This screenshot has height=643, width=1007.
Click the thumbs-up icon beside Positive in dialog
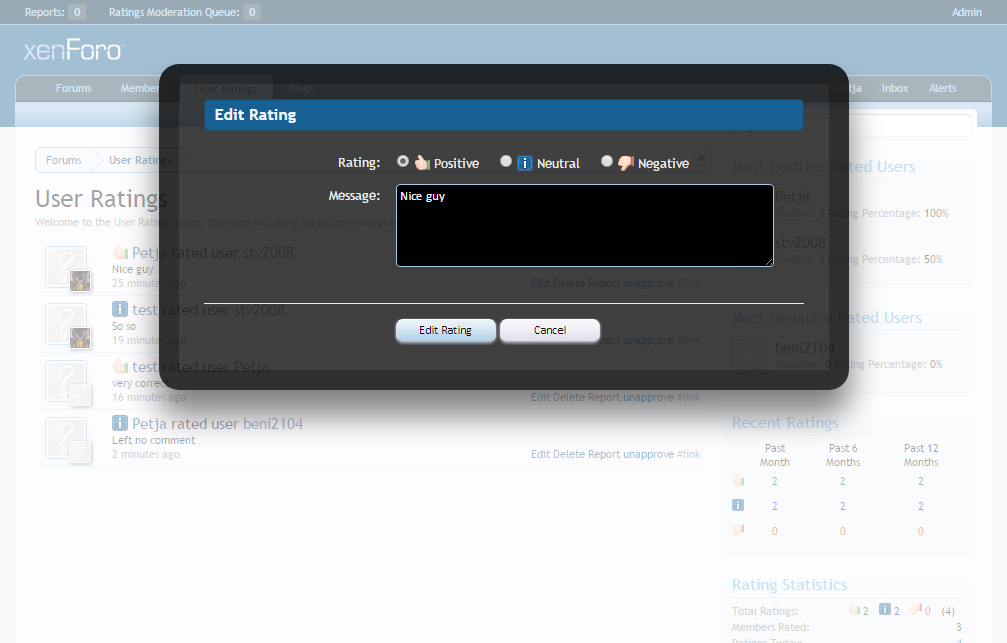[x=422, y=163]
